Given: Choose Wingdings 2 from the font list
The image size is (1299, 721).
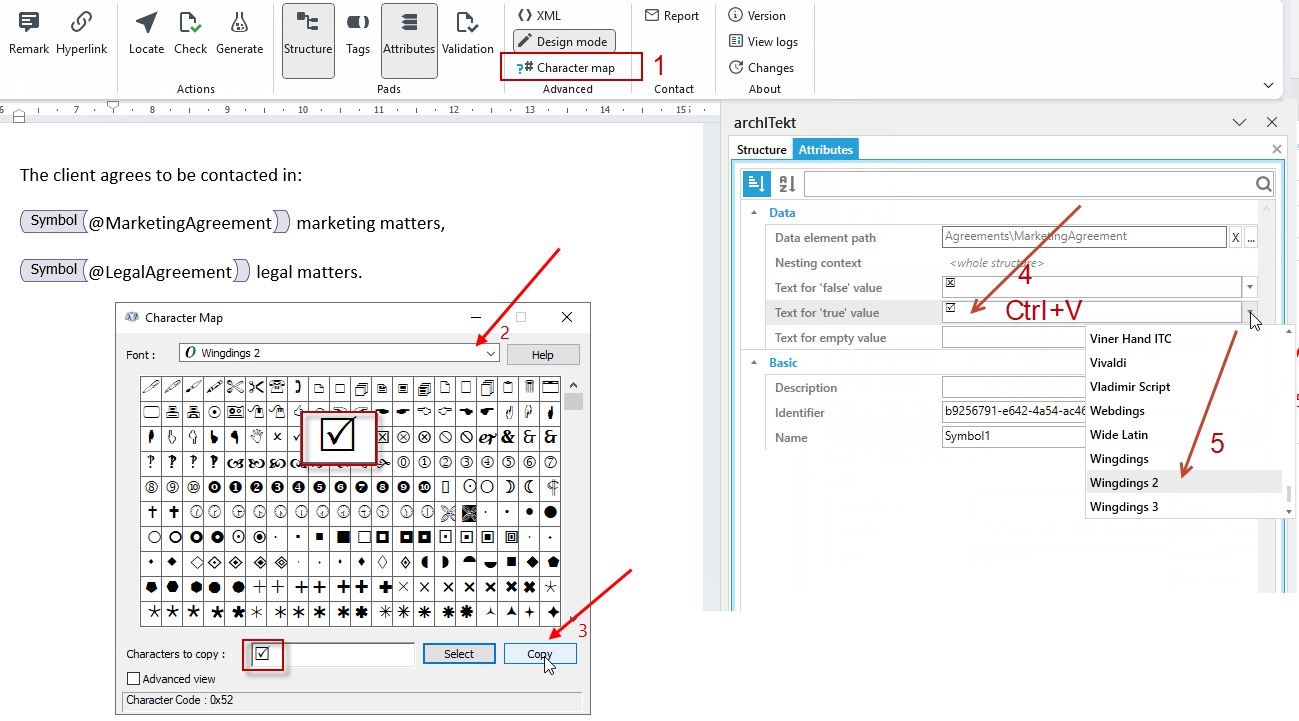Looking at the screenshot, I should click(x=1184, y=483).
